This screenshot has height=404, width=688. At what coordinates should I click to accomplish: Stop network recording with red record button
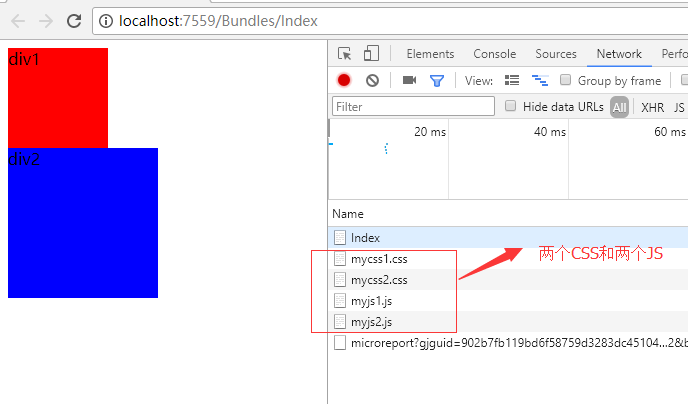click(344, 80)
